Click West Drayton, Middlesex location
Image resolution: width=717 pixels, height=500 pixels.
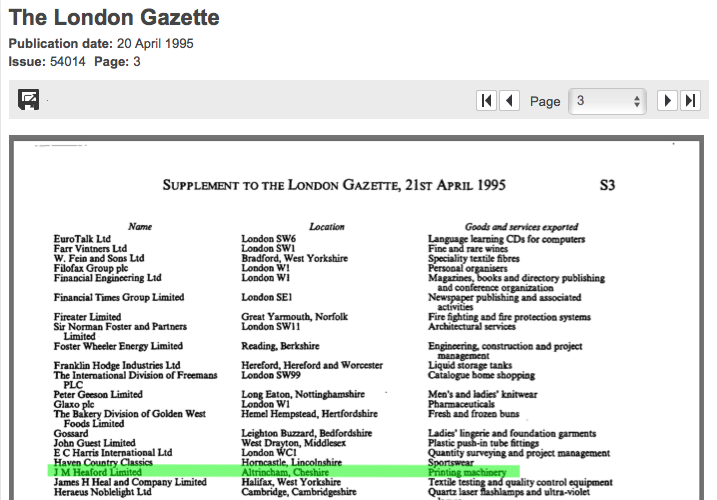click(294, 443)
